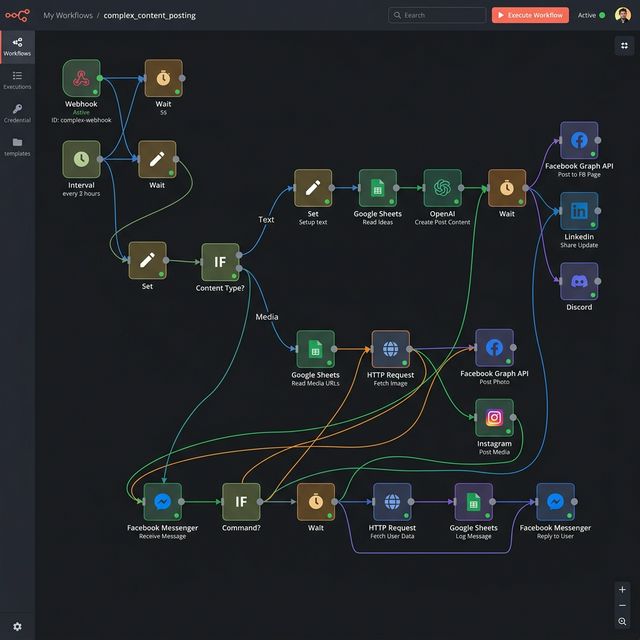Click the Webhook node output connector
The image size is (640, 640).
pos(100,78)
